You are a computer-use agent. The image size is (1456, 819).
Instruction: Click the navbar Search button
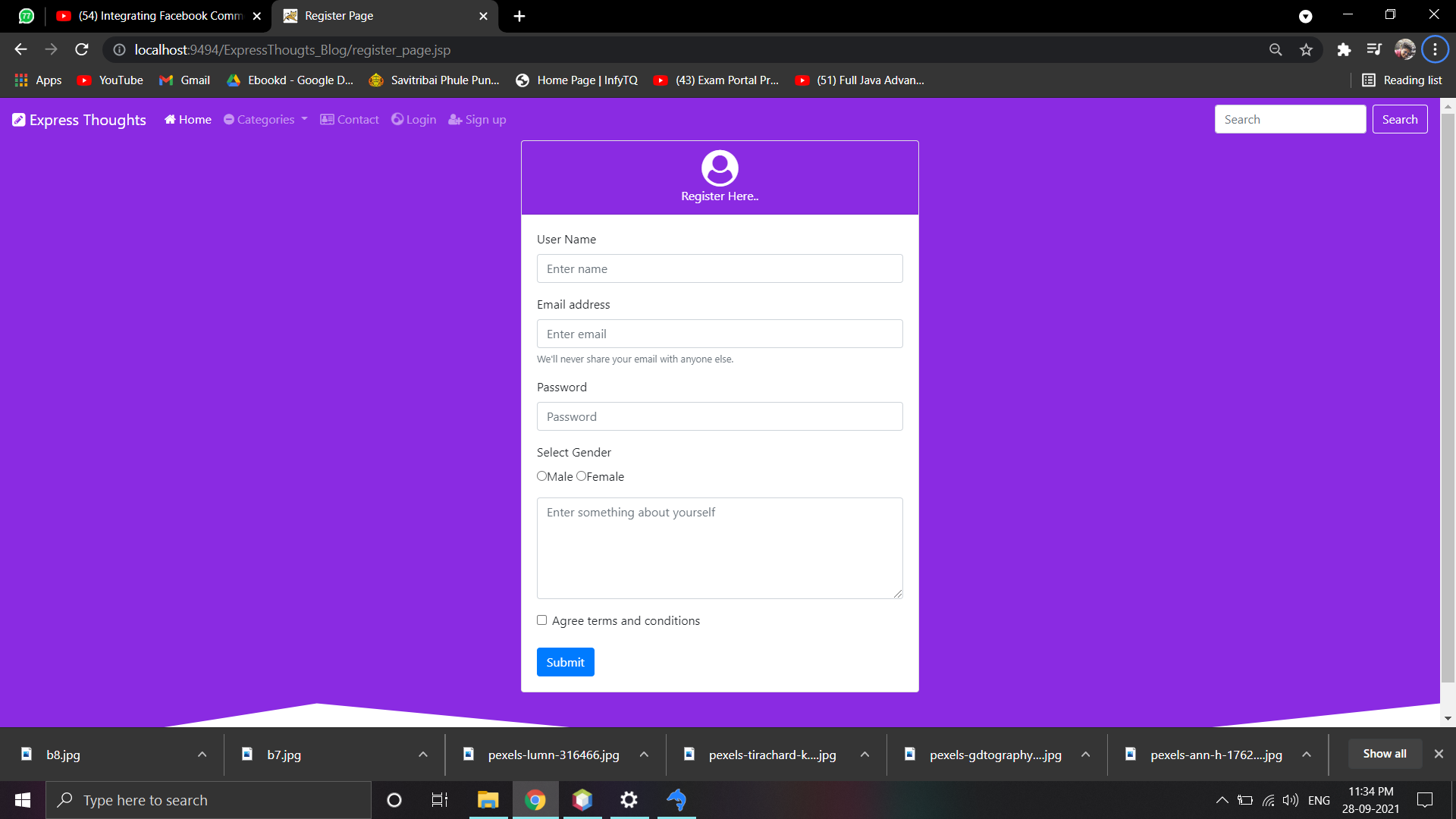coord(1399,120)
